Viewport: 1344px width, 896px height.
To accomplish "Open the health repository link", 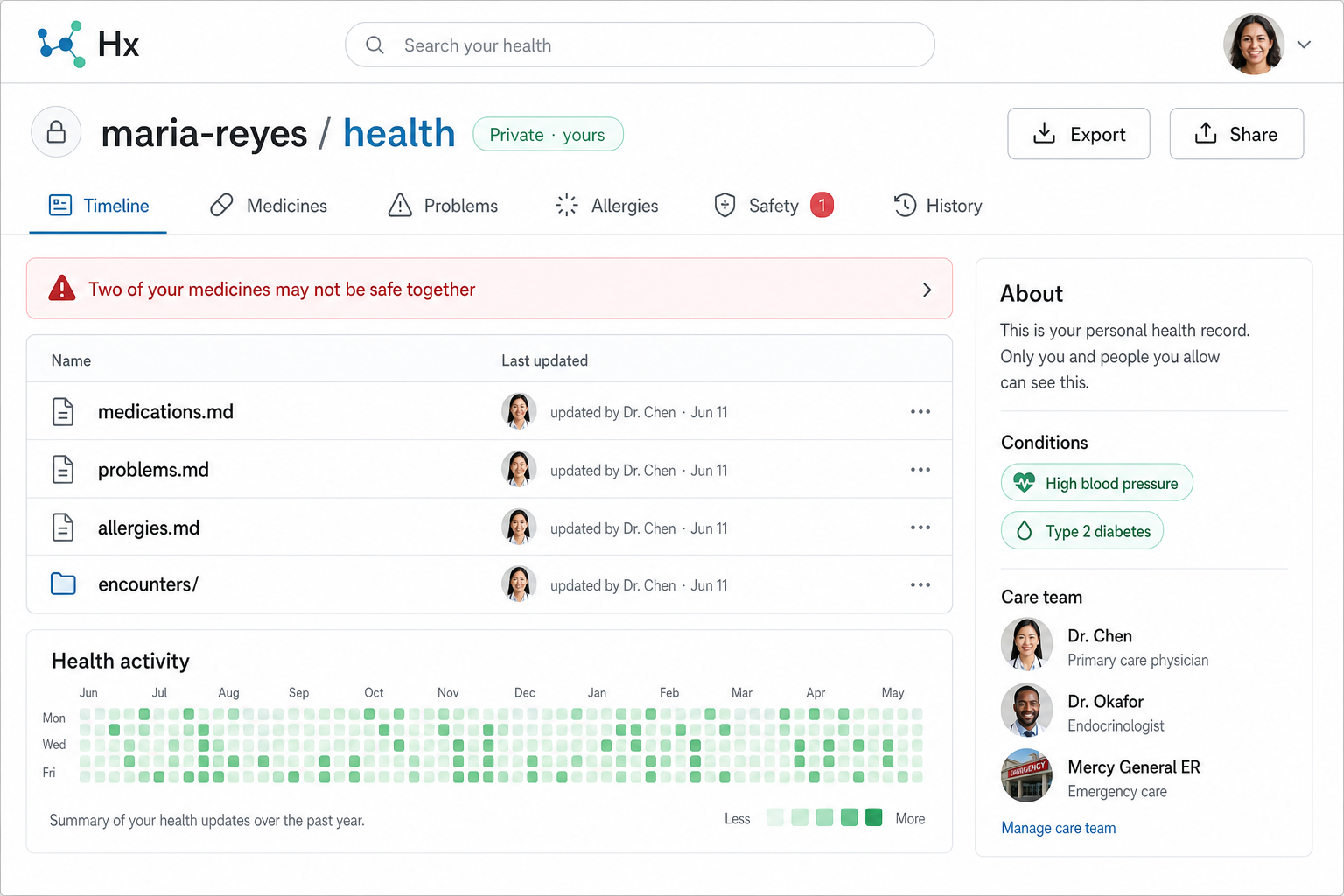I will pos(399,133).
